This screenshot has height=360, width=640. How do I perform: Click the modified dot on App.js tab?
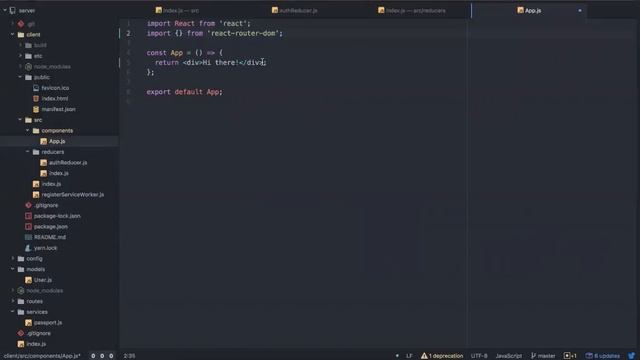[x=580, y=11]
